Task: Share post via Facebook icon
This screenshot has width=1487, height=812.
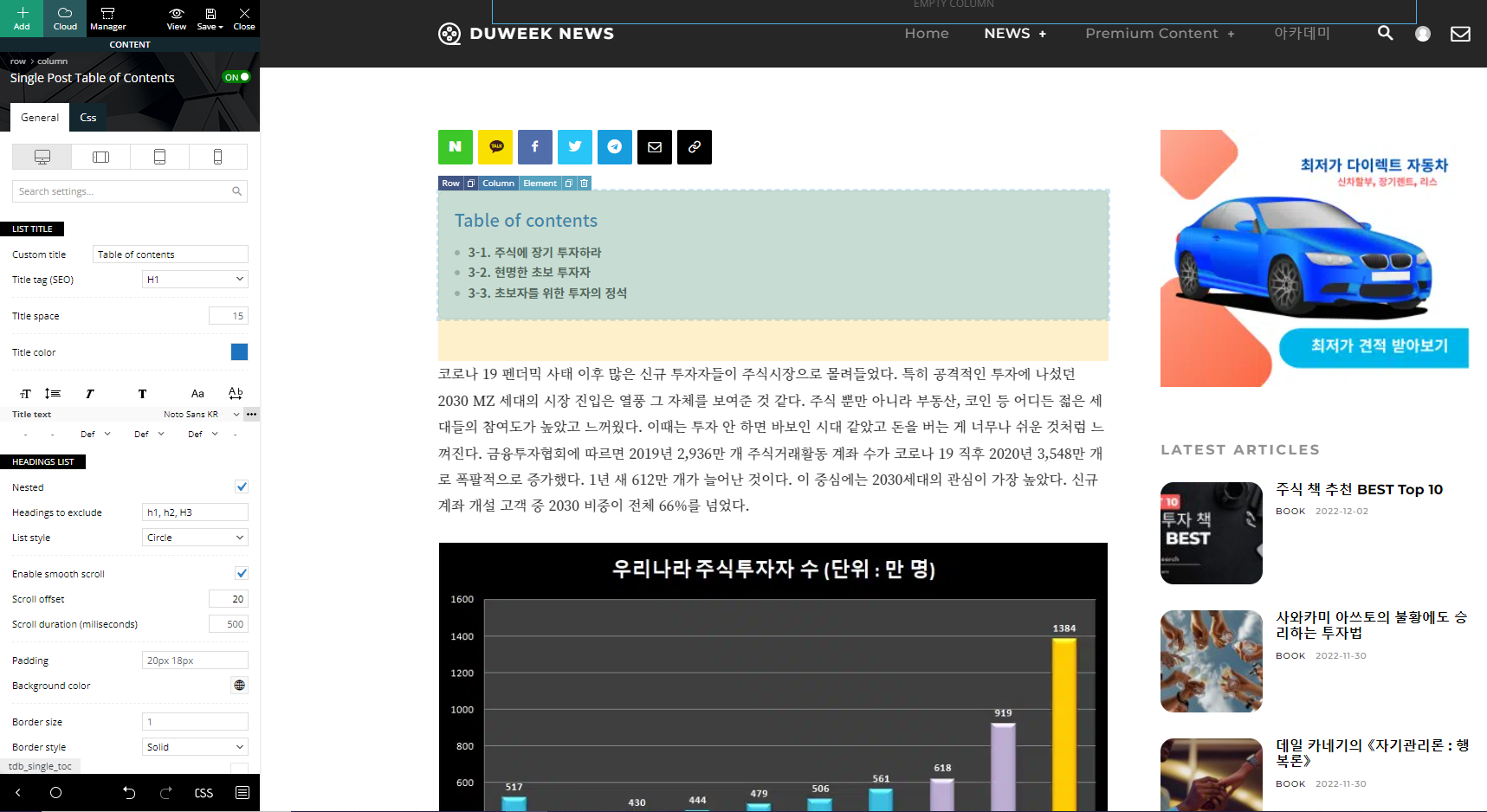Action: (x=535, y=147)
